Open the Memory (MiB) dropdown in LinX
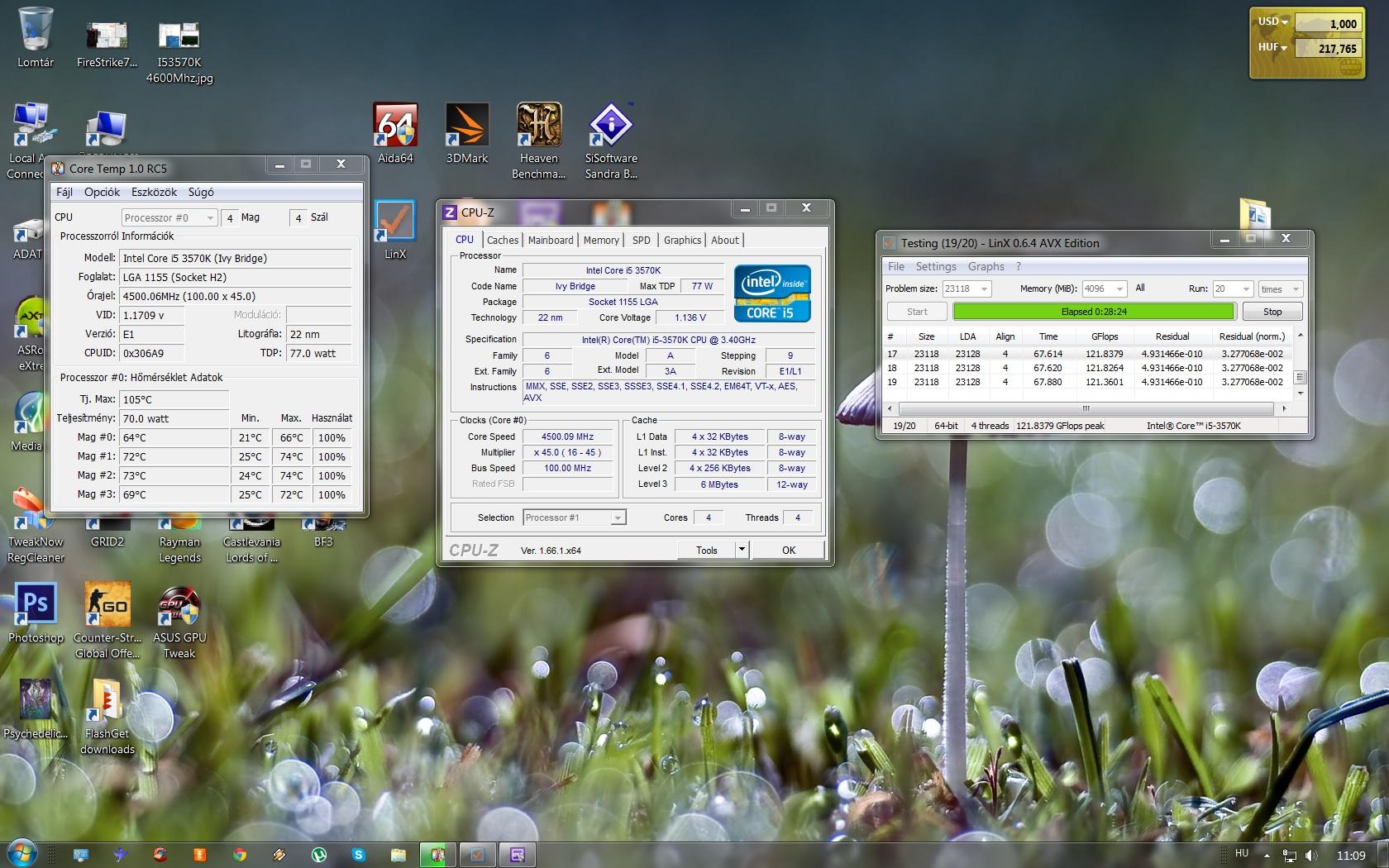Screen dimensions: 1389x868 (x=1105, y=289)
